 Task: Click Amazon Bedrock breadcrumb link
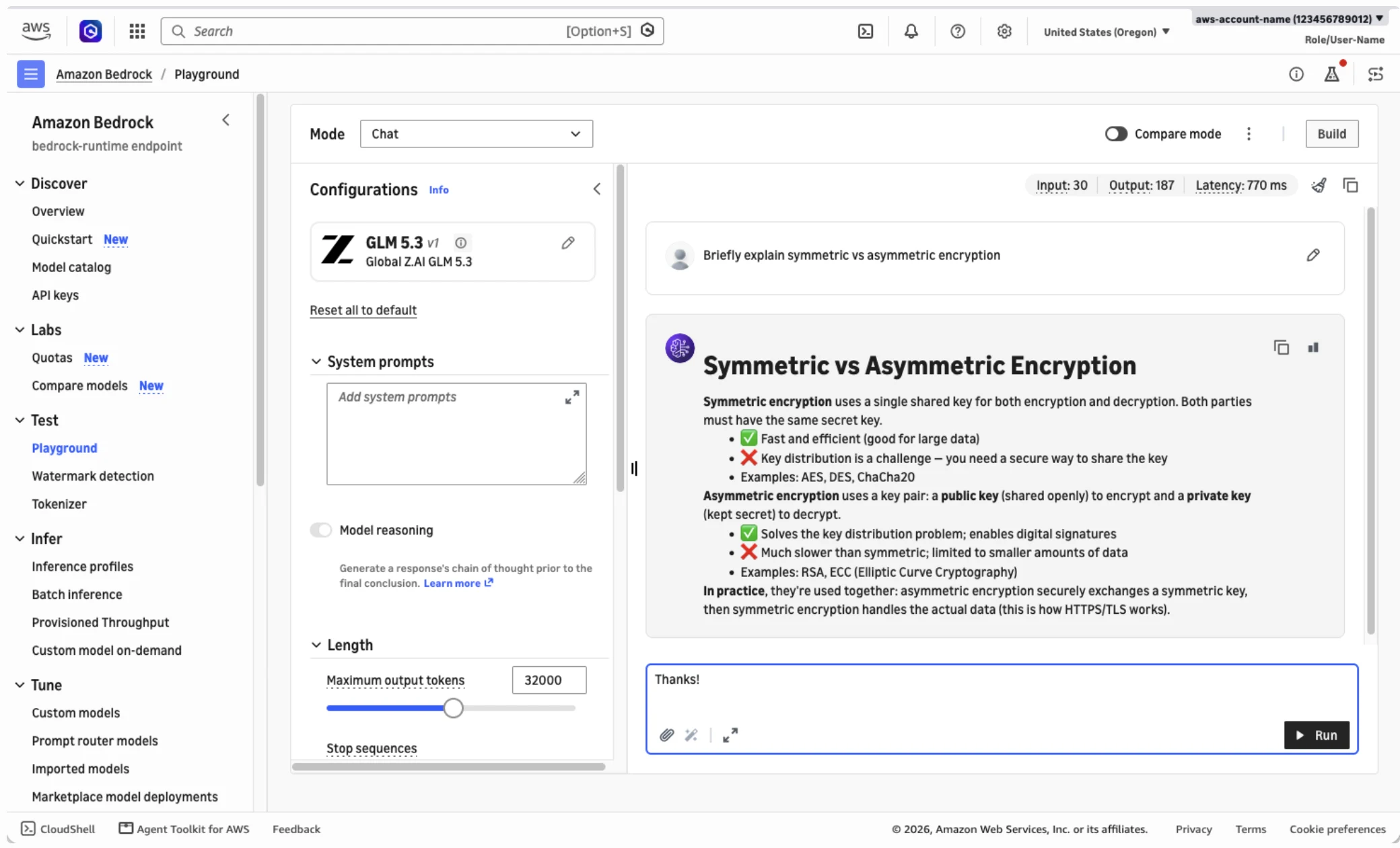coord(104,74)
